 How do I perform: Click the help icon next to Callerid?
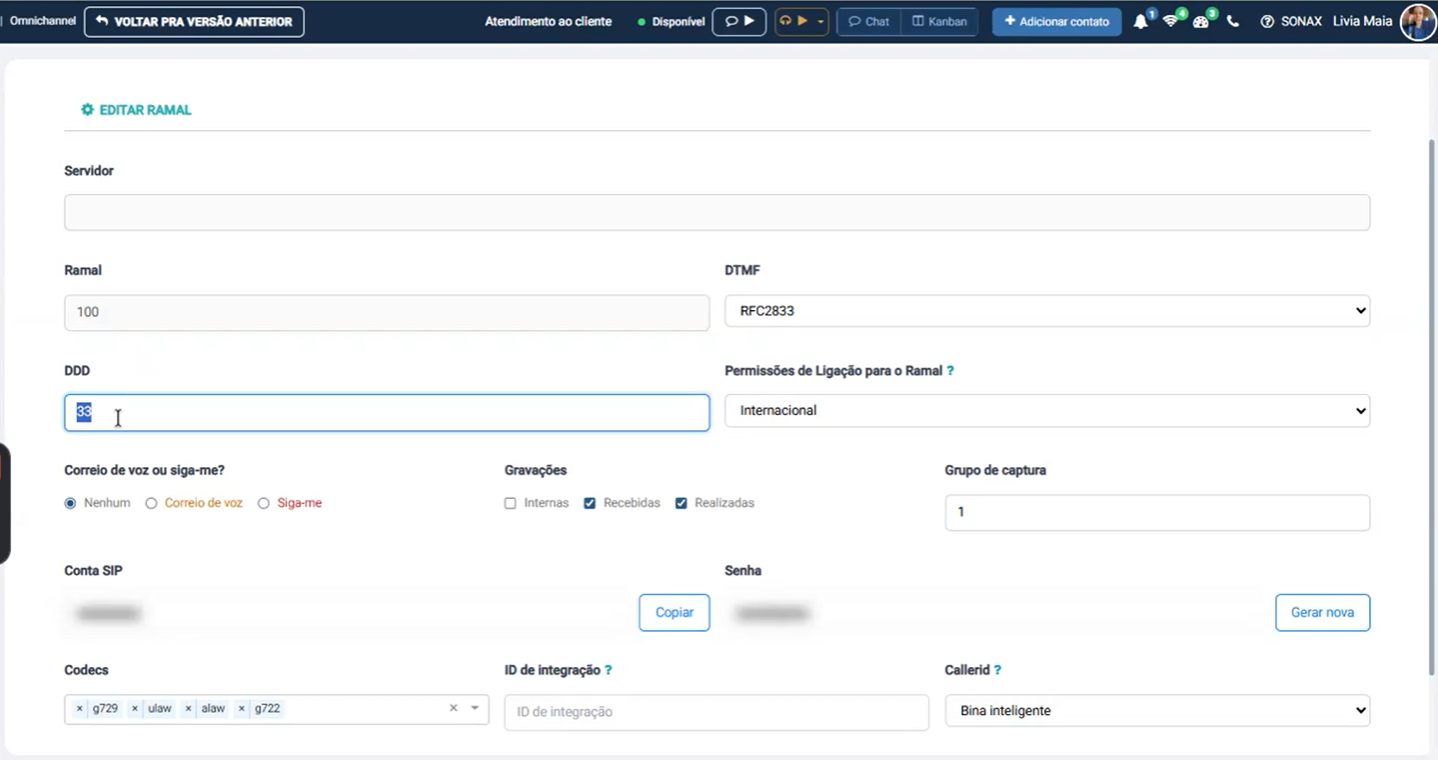coord(998,670)
